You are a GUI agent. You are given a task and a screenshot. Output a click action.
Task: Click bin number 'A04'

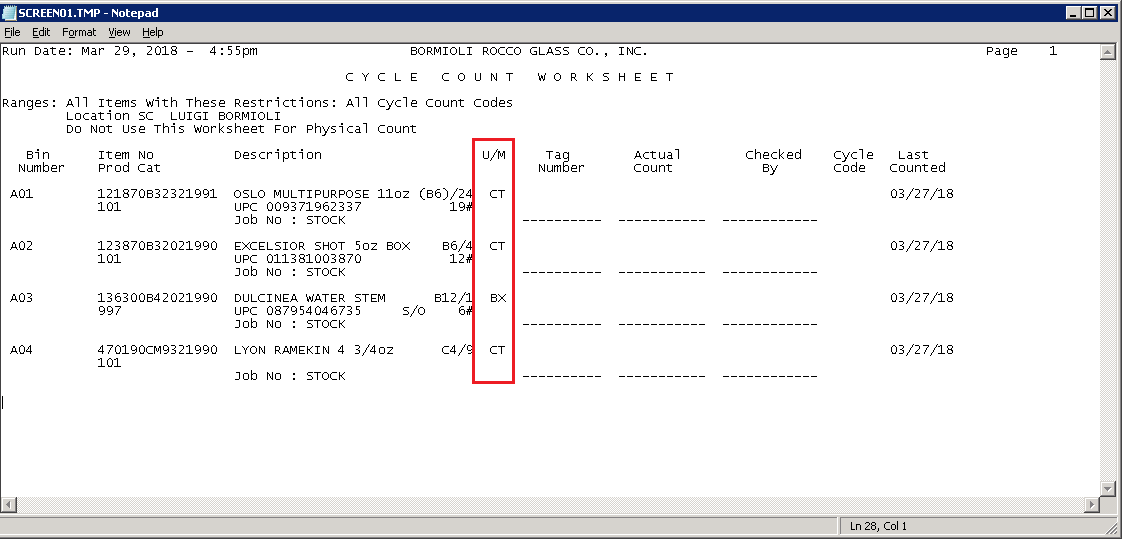pyautogui.click(x=21, y=350)
